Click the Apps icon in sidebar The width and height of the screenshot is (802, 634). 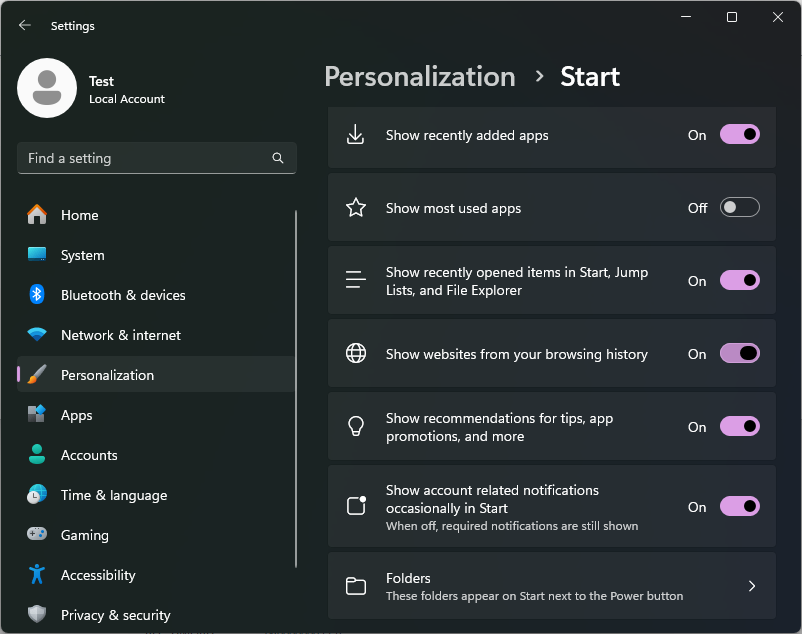click(x=37, y=414)
